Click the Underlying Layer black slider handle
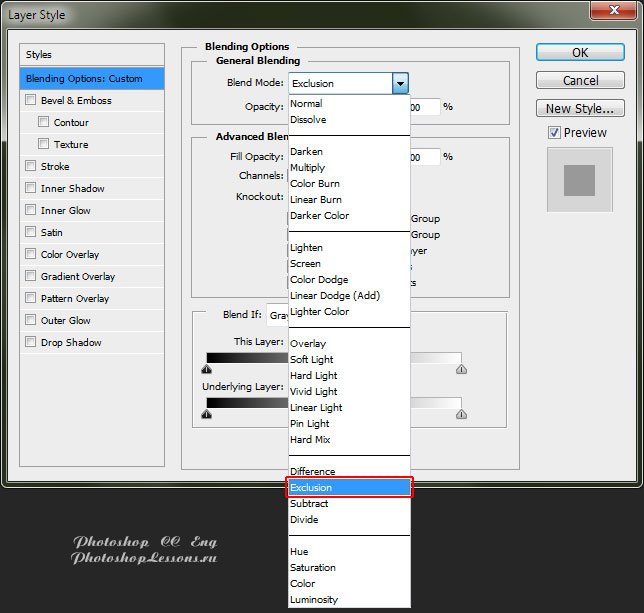The image size is (644, 613). pos(206,413)
